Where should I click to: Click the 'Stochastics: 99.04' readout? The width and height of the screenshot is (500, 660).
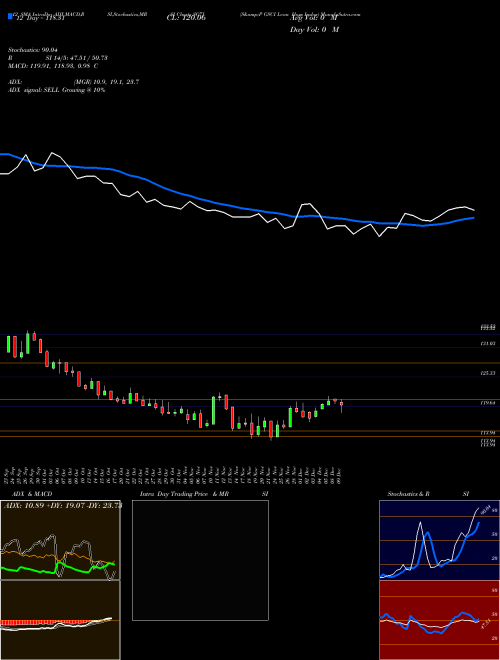32,50
